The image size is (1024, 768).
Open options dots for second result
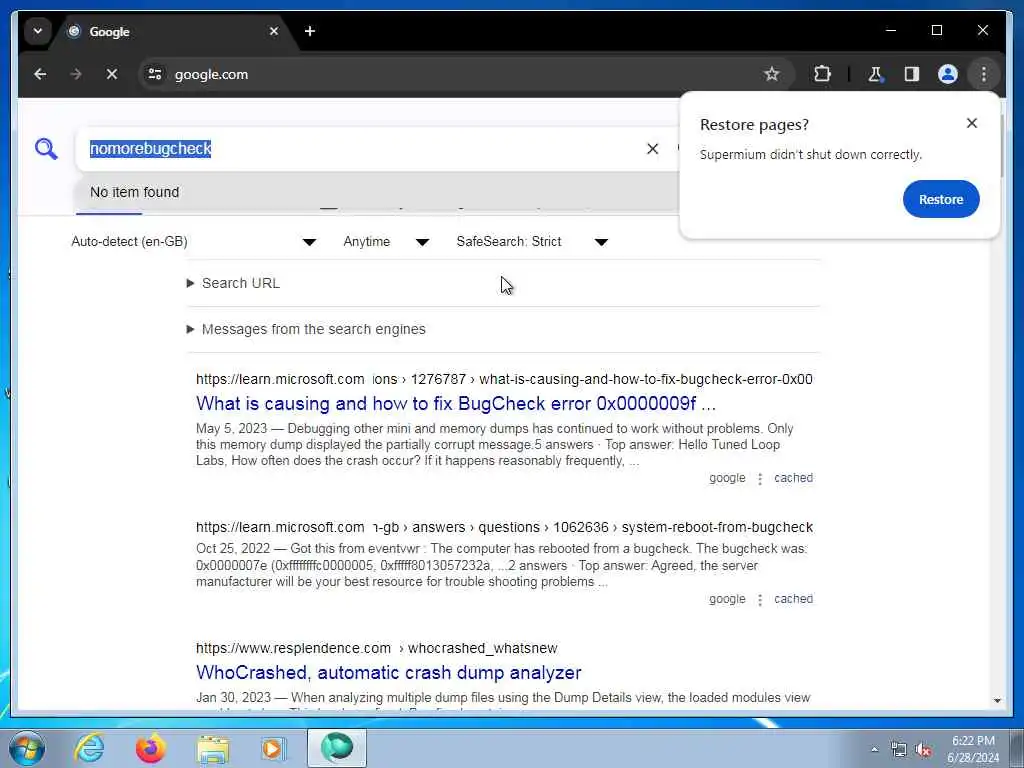(x=760, y=600)
